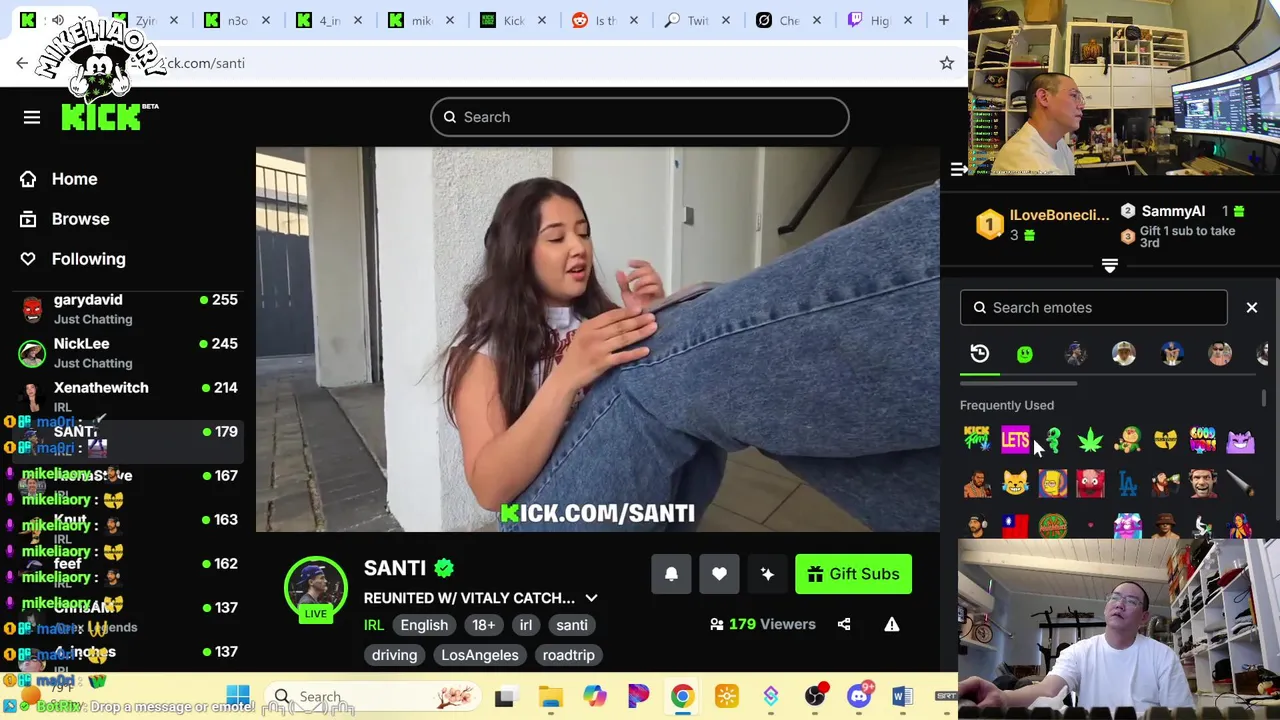1280x720 pixels.
Task: Open NickLee channel in sidebar
Action: [128, 353]
